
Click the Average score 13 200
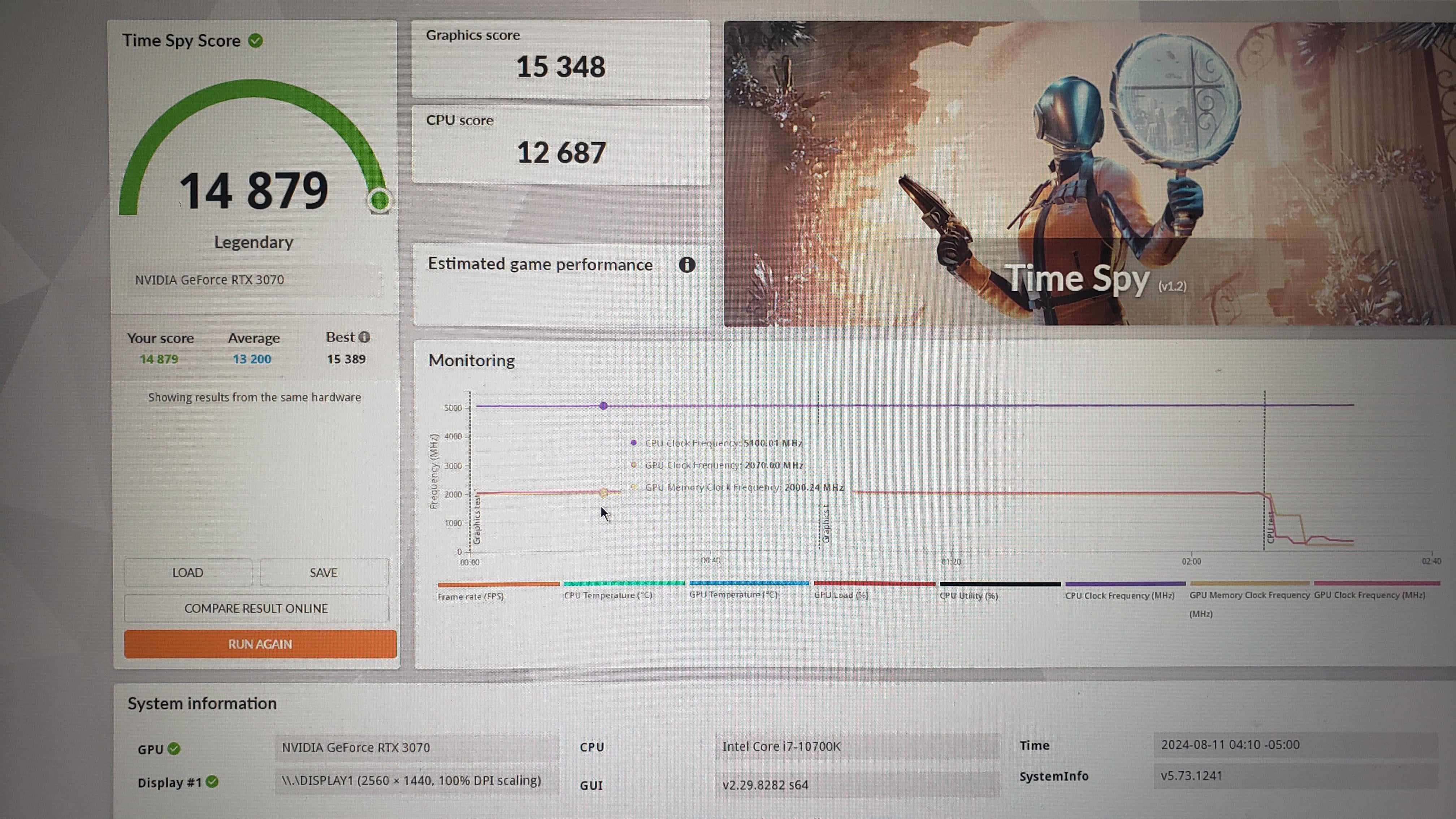252,359
